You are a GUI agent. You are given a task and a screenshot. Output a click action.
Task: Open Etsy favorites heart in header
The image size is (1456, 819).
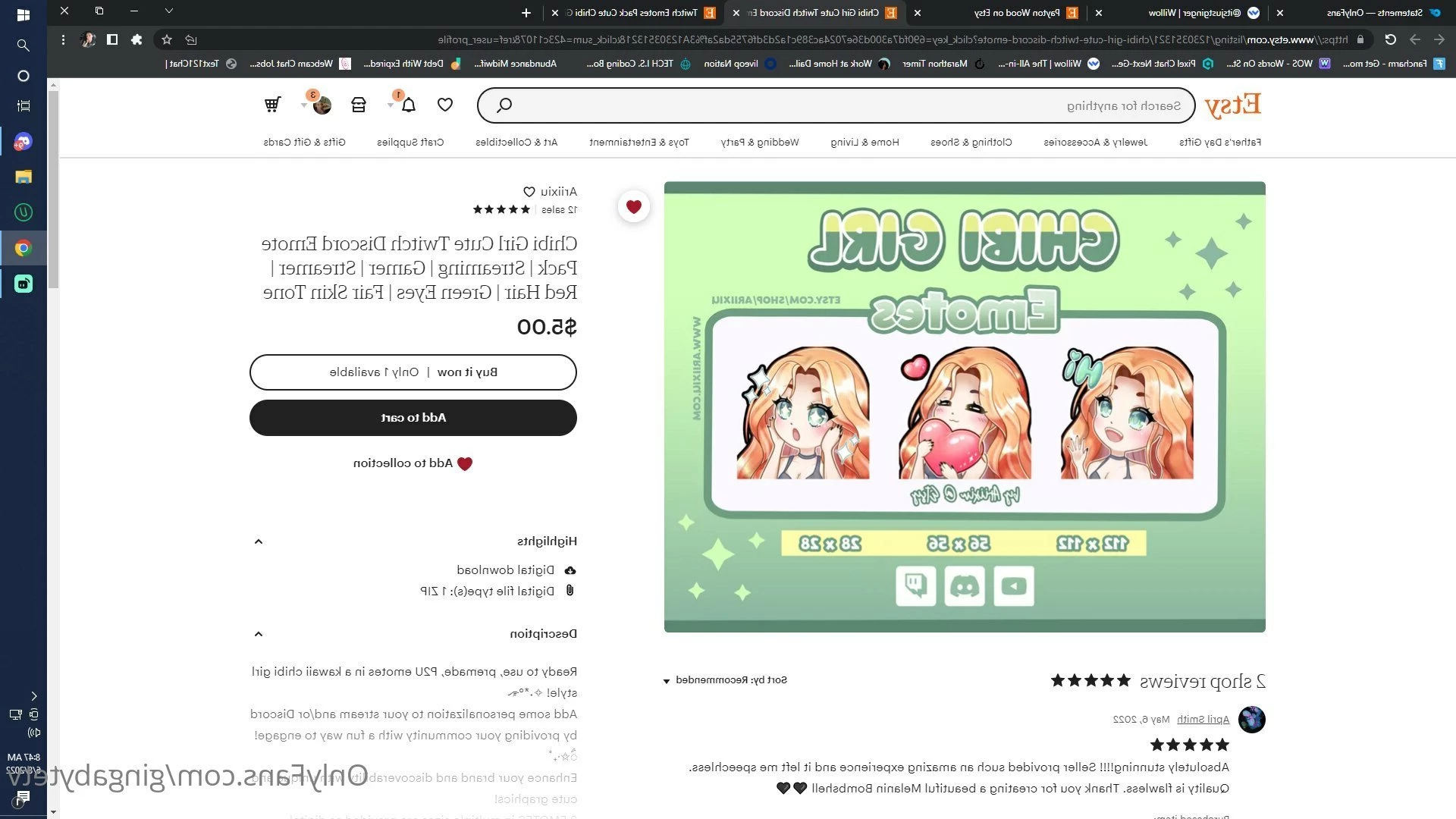[x=445, y=105]
